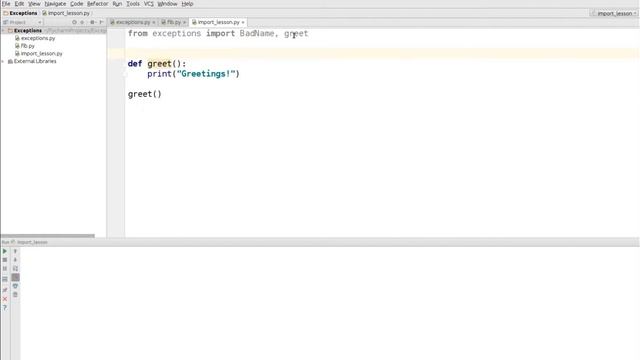640x360 pixels.
Task: Open the Refactor menu
Action: [x=98, y=4]
